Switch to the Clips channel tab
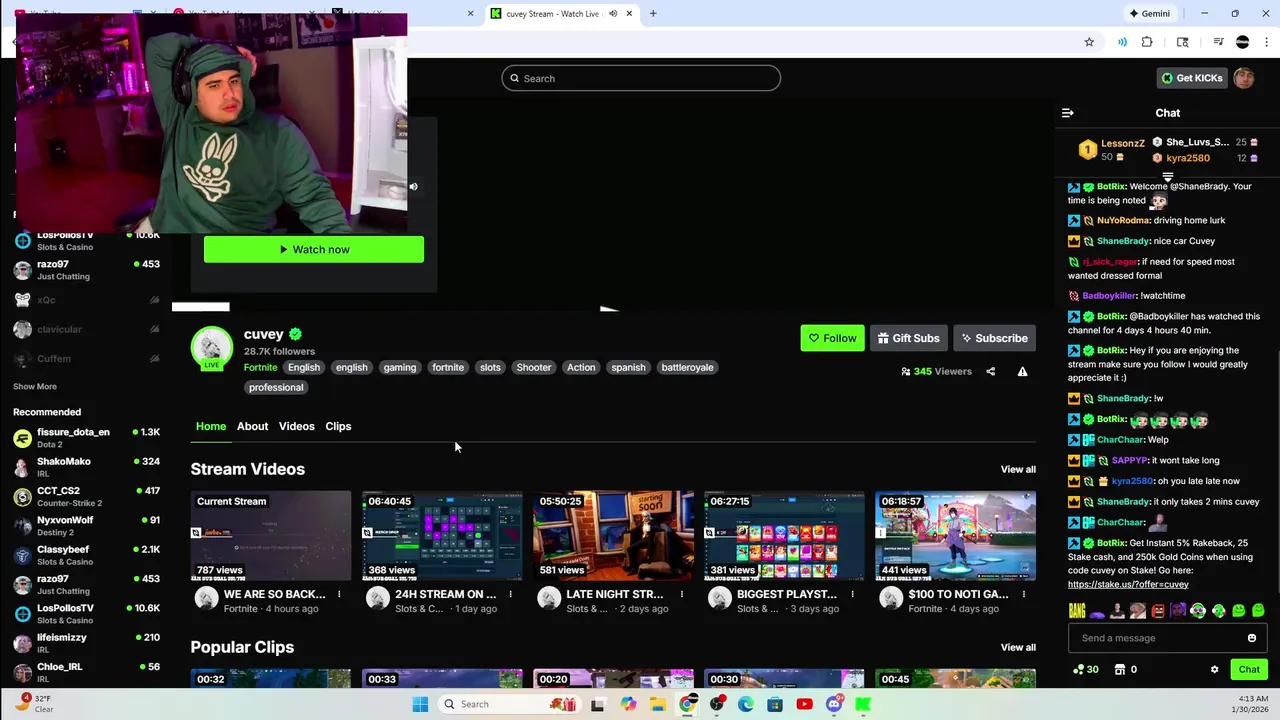Viewport: 1280px width, 720px height. 338,426
